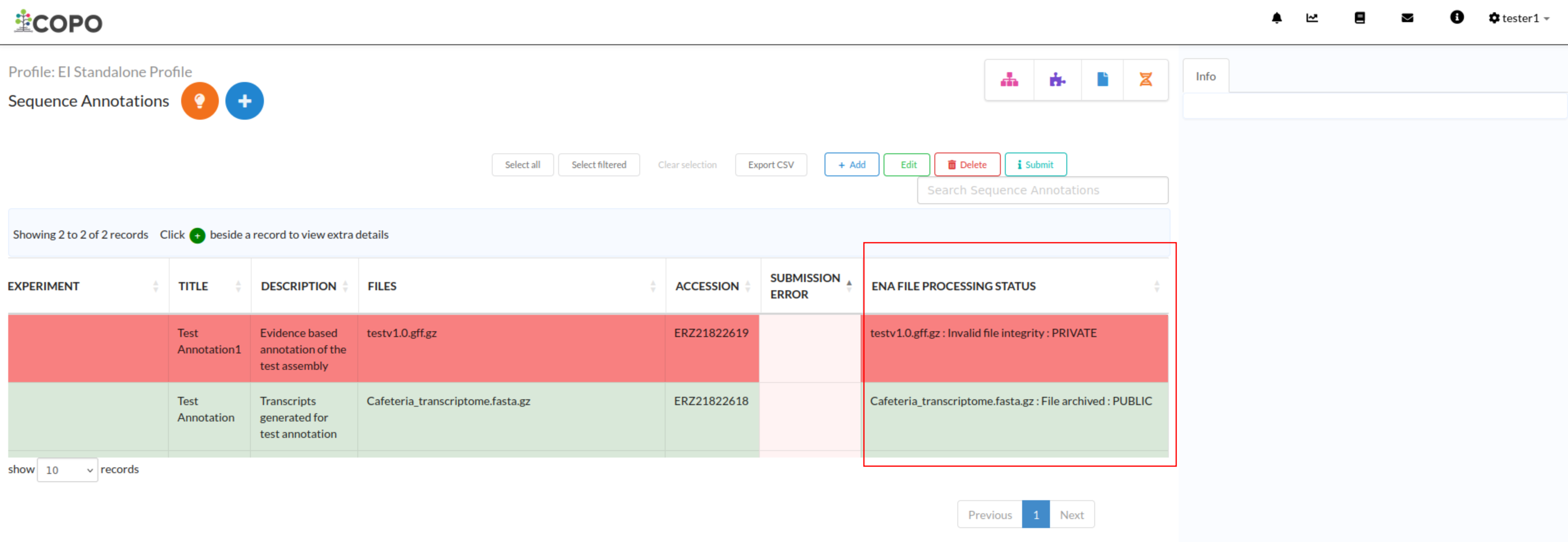Click the blue plus new record button

click(244, 101)
